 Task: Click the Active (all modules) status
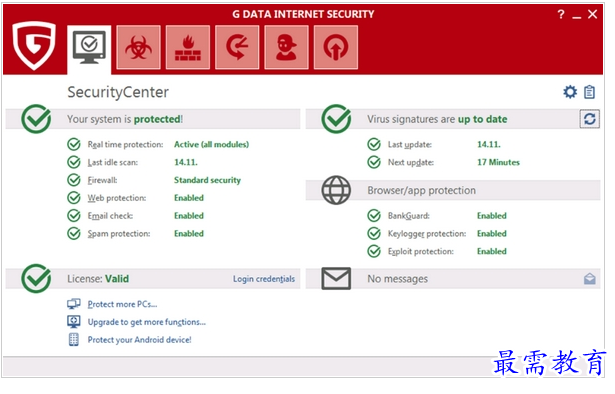click(211, 145)
